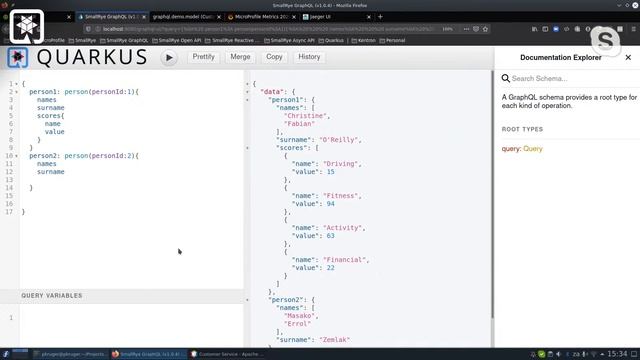The width and height of the screenshot is (640, 360).
Task: Click the clock showing 15:34
Action: [x=617, y=354]
